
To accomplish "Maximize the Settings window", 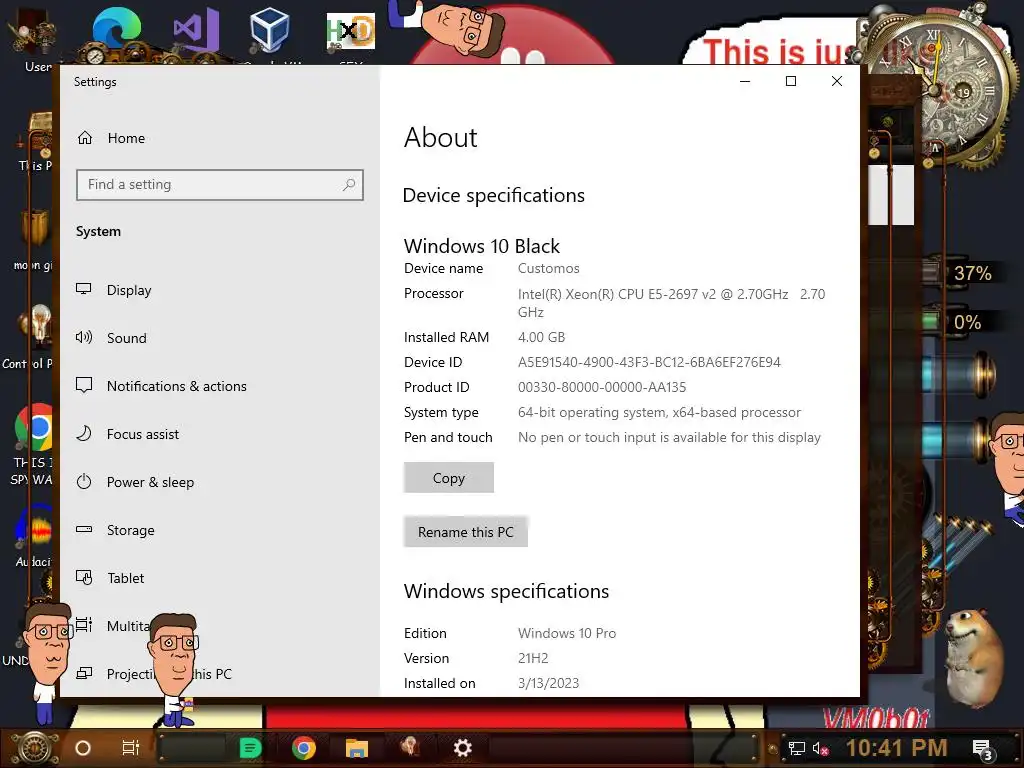I will [791, 81].
